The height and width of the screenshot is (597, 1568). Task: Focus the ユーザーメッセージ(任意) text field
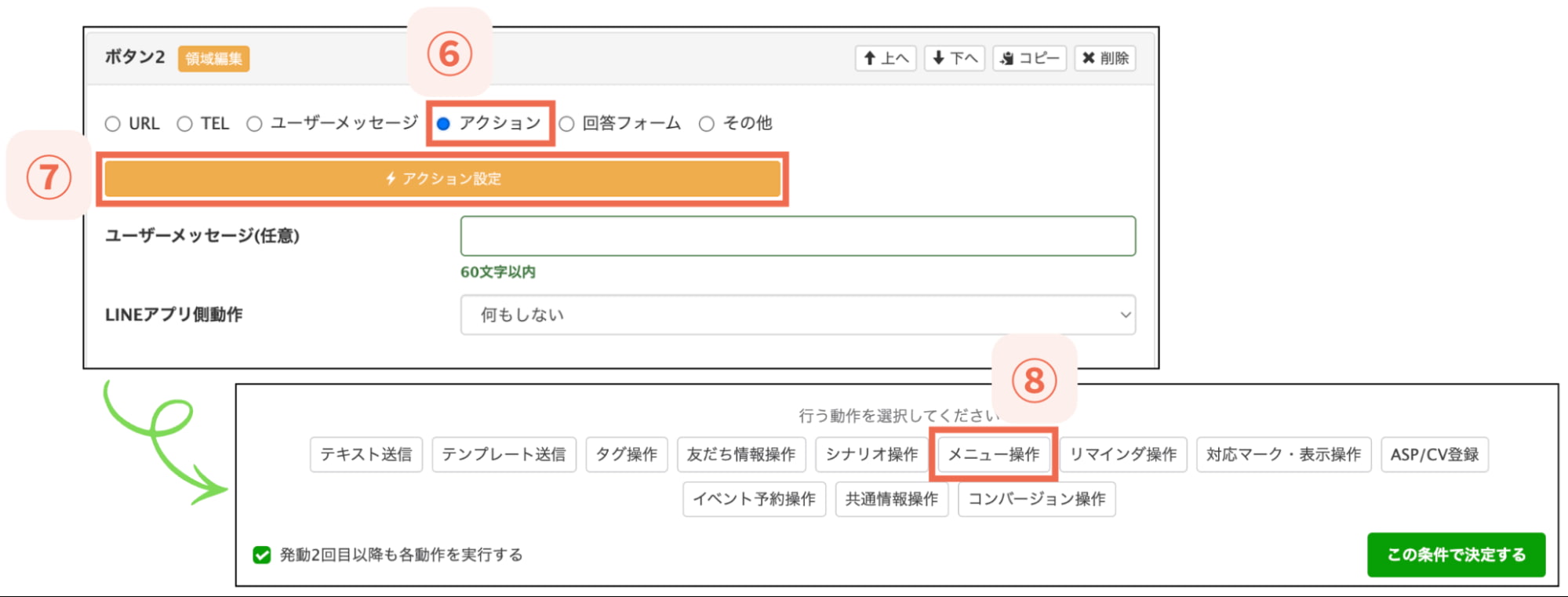[x=798, y=236]
